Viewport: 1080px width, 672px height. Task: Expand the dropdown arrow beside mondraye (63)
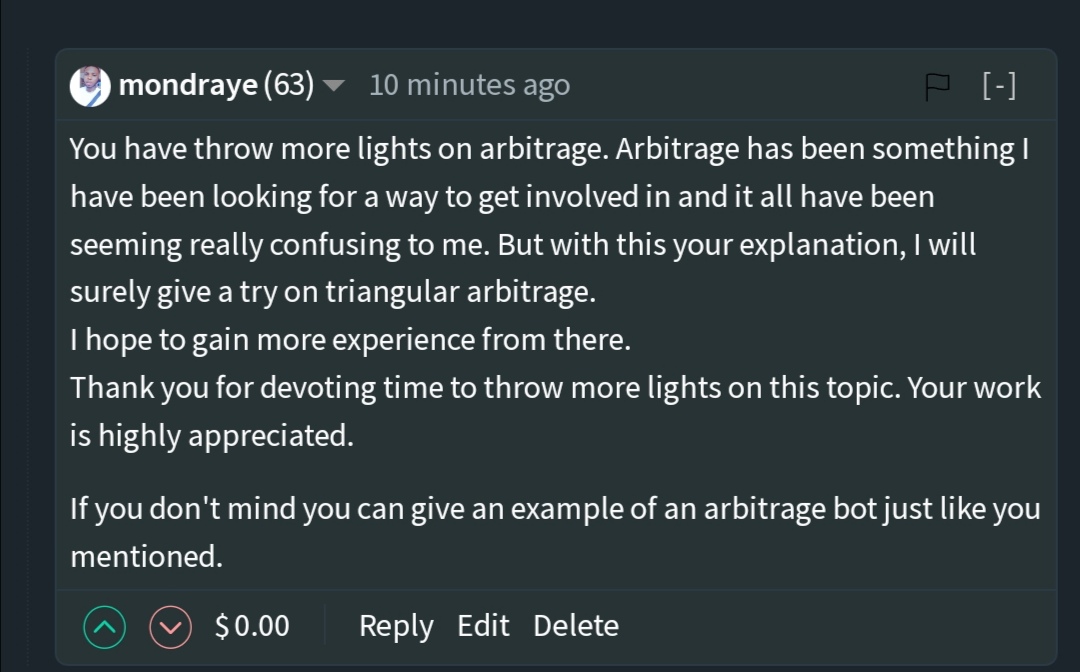[x=334, y=87]
